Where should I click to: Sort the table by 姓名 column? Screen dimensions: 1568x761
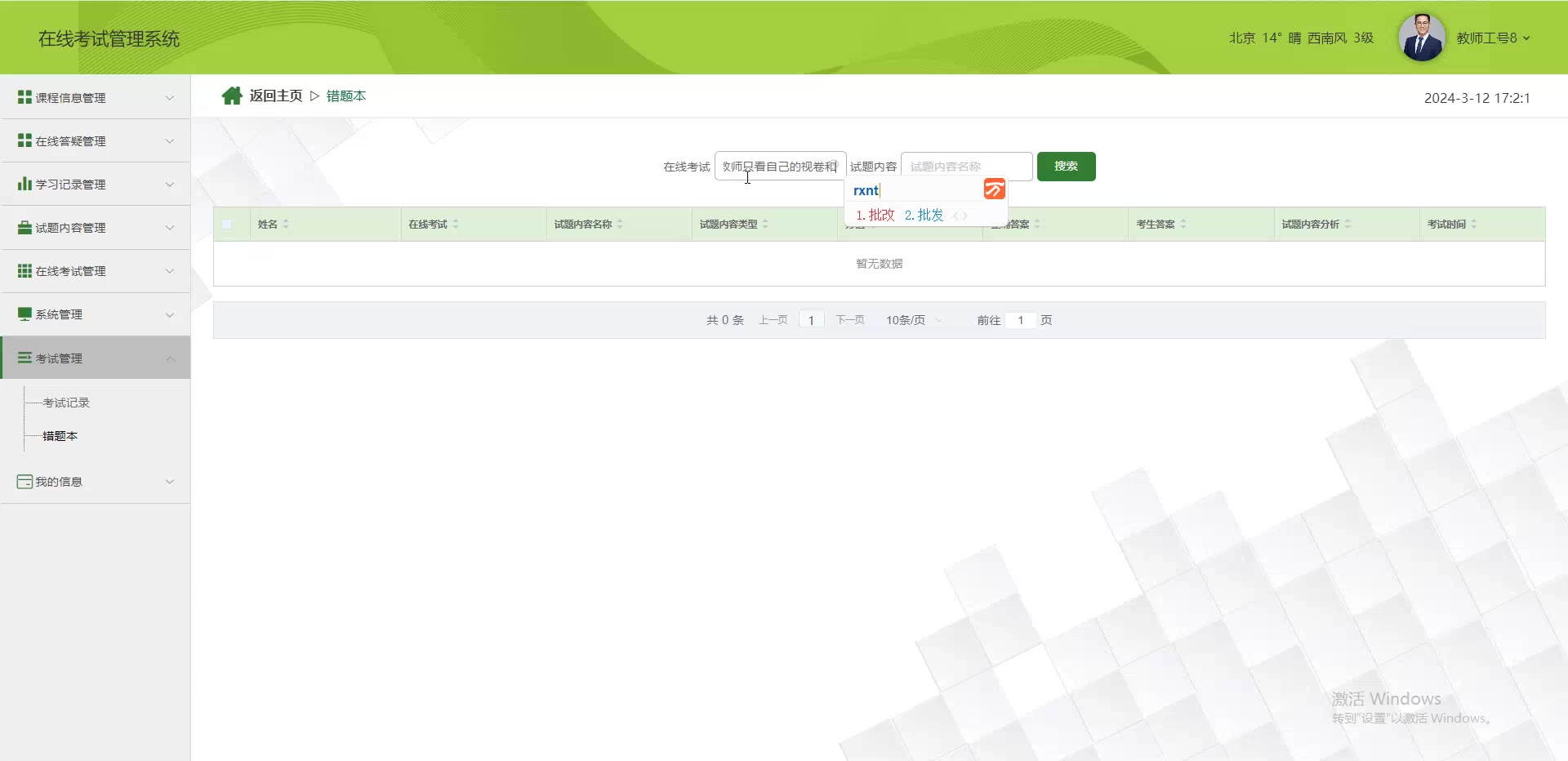point(286,224)
